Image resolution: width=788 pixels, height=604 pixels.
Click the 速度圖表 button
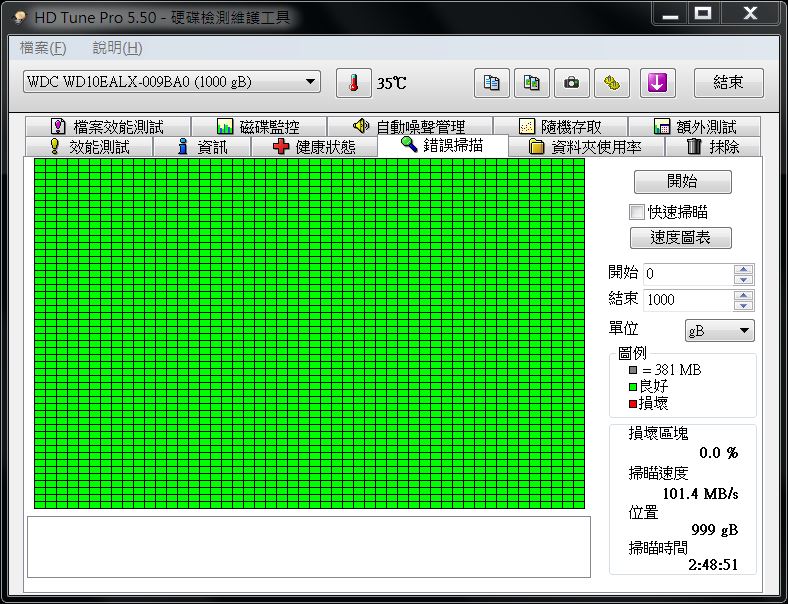680,238
